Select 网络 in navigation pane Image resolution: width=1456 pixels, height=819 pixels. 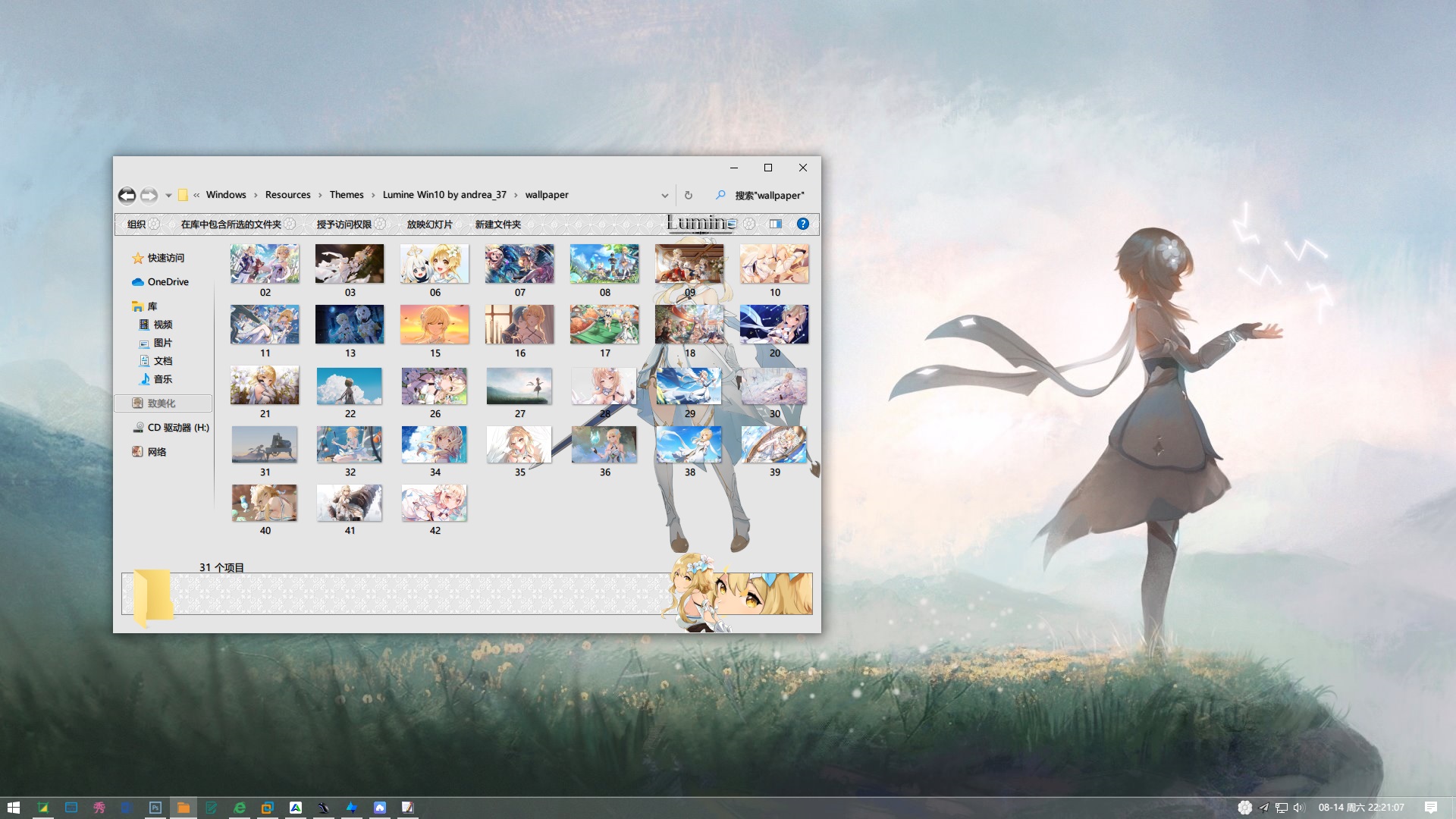[x=149, y=452]
